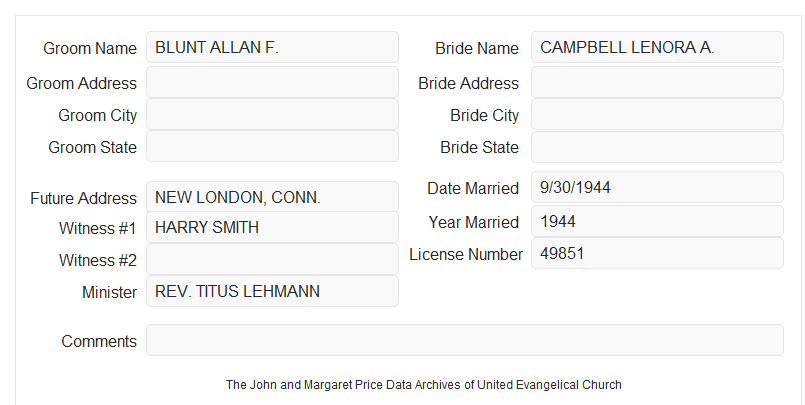This screenshot has height=405, width=805.
Task: Click the License Number field
Action: 657,253
